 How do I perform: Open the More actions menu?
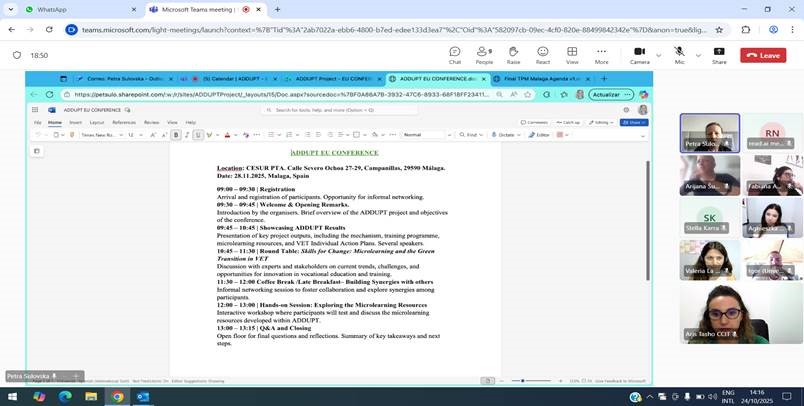coord(601,54)
